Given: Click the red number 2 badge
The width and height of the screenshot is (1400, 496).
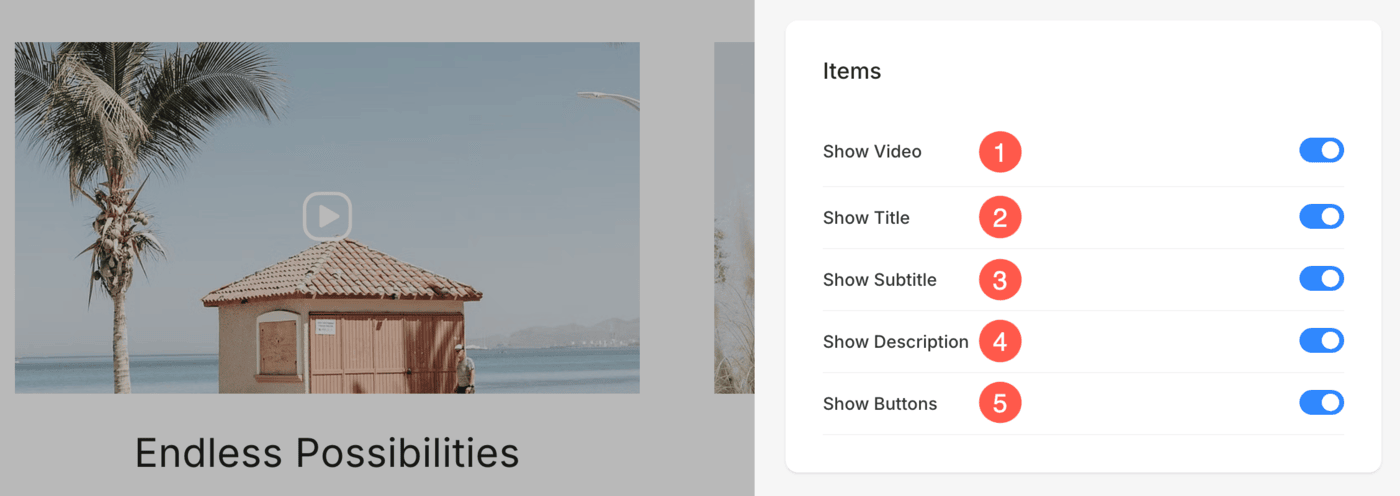Looking at the screenshot, I should point(1000,217).
